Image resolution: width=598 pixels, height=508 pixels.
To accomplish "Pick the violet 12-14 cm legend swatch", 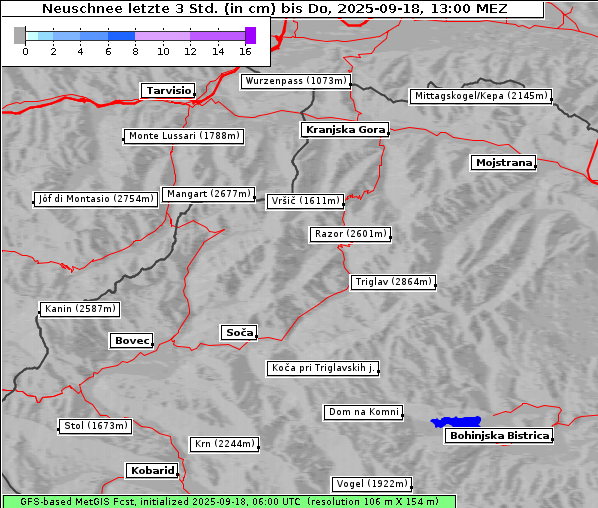I will [x=217, y=36].
